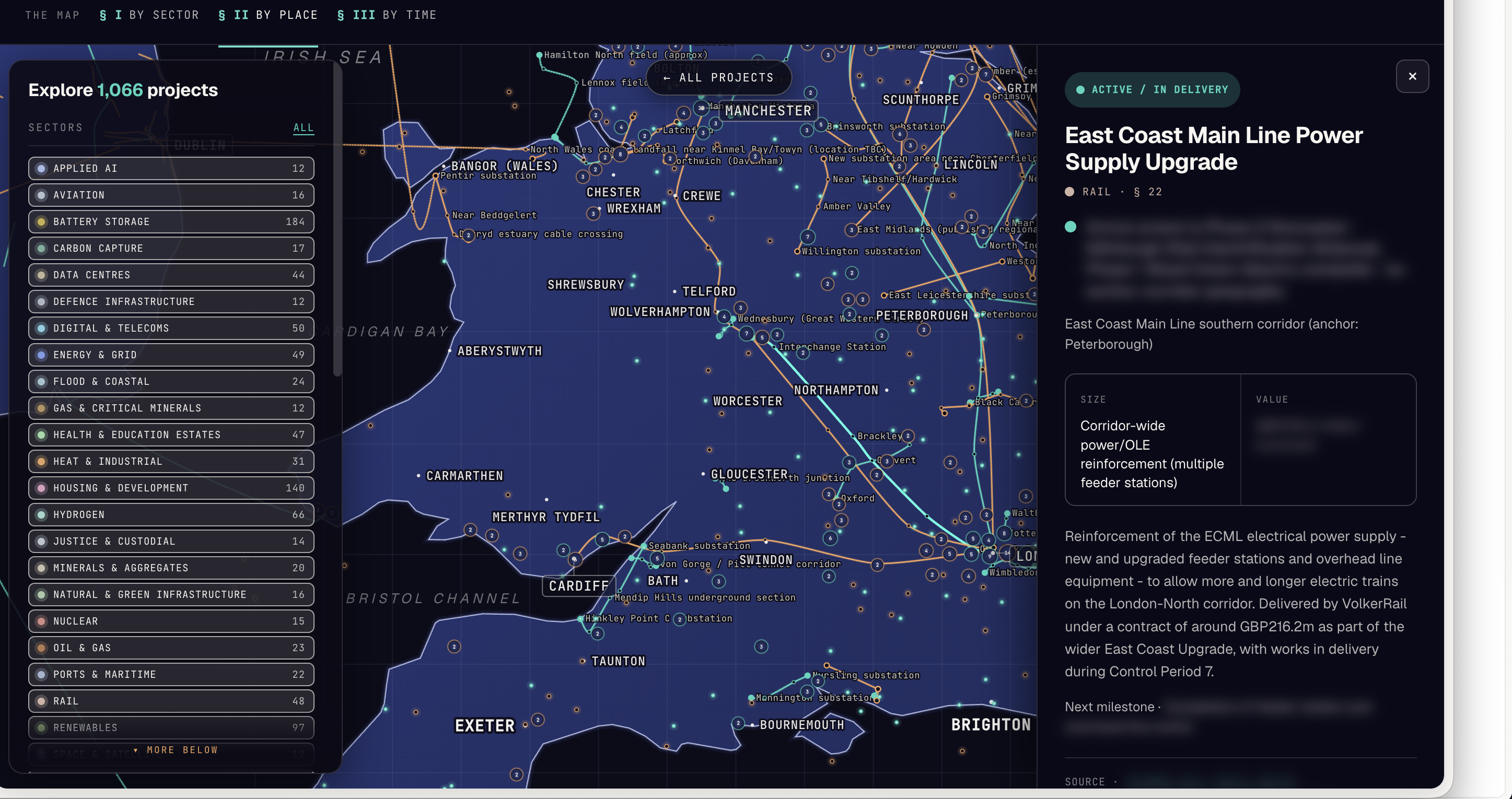Click Lennox field map marker
1512x799 pixels.
[x=577, y=83]
